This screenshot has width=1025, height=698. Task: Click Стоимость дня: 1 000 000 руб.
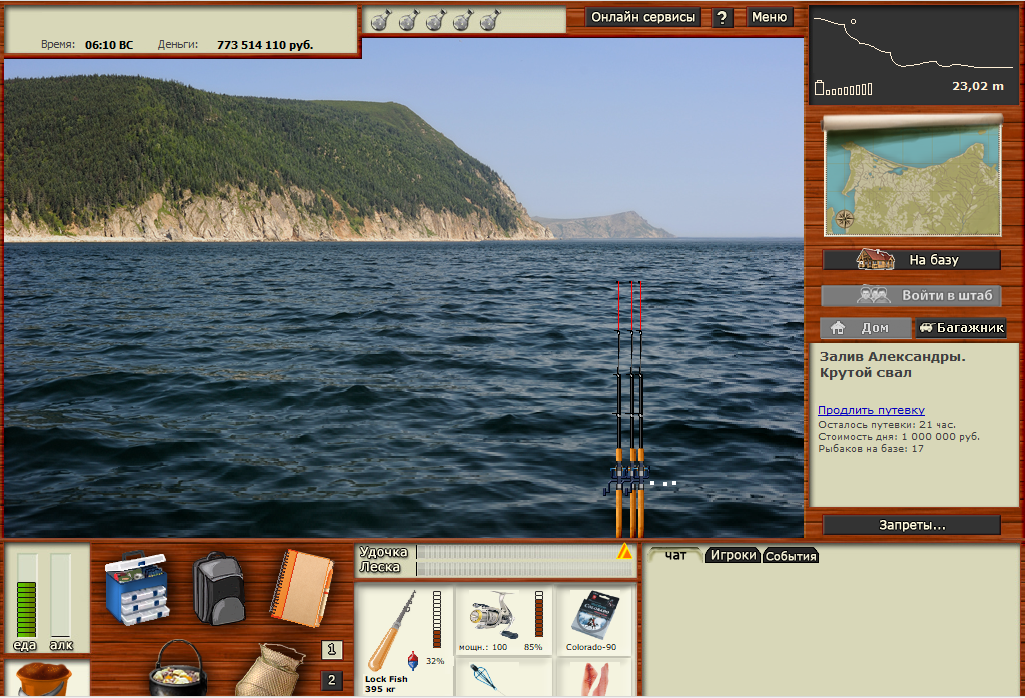pyautogui.click(x=899, y=437)
